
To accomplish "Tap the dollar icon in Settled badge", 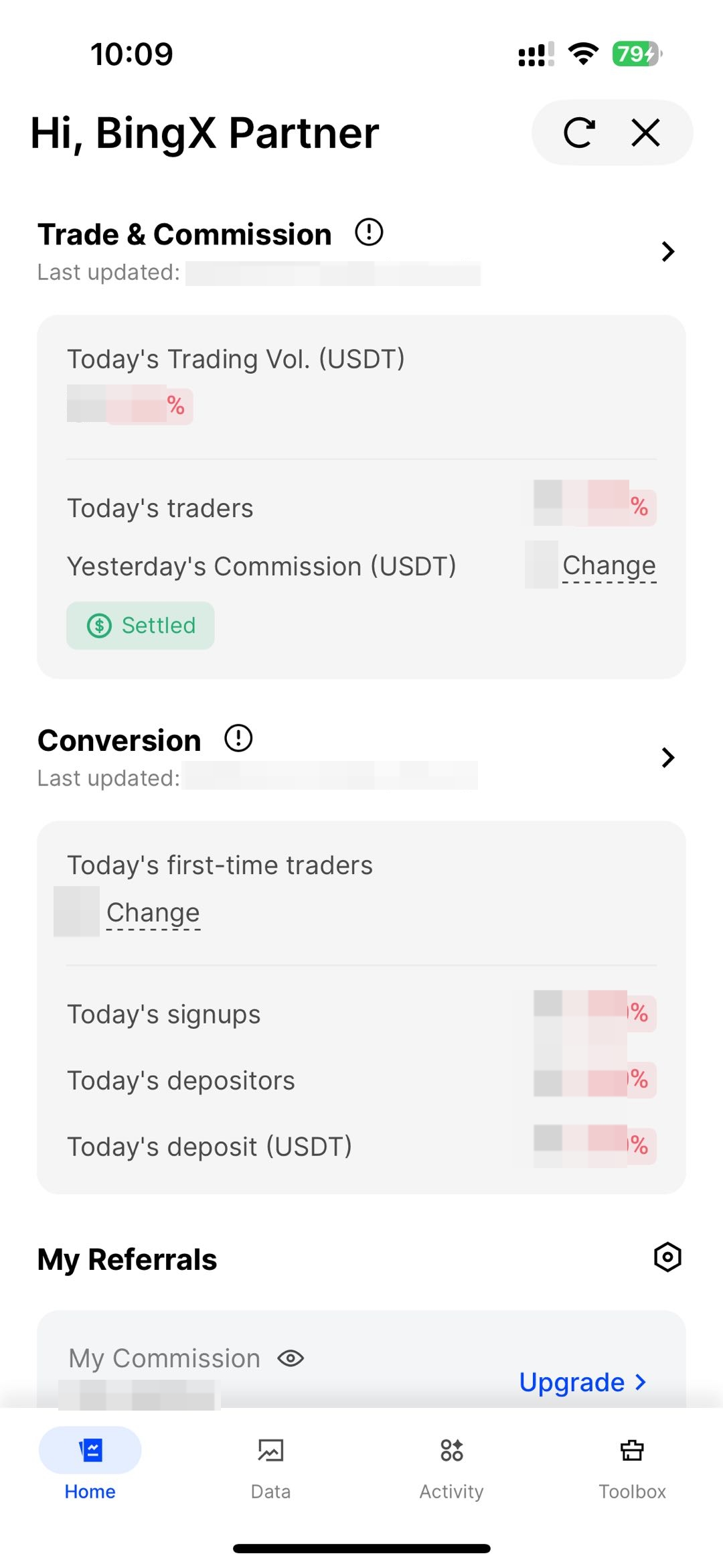I will 100,626.
